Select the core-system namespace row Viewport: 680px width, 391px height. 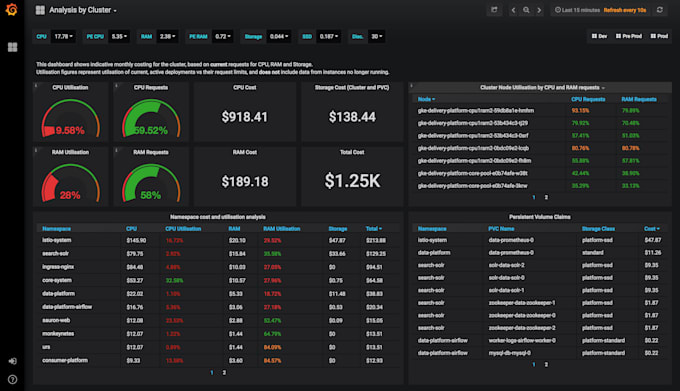tap(218, 280)
